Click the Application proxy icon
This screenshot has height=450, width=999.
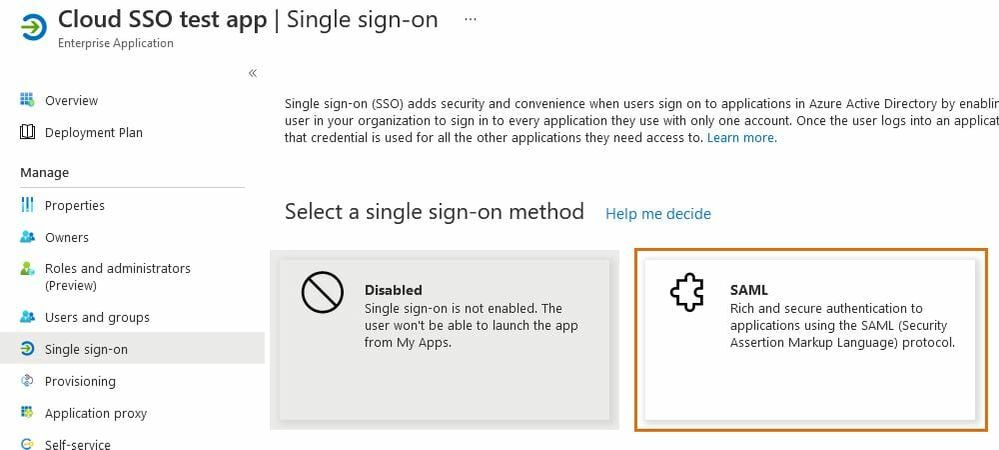pyautogui.click(x=27, y=413)
